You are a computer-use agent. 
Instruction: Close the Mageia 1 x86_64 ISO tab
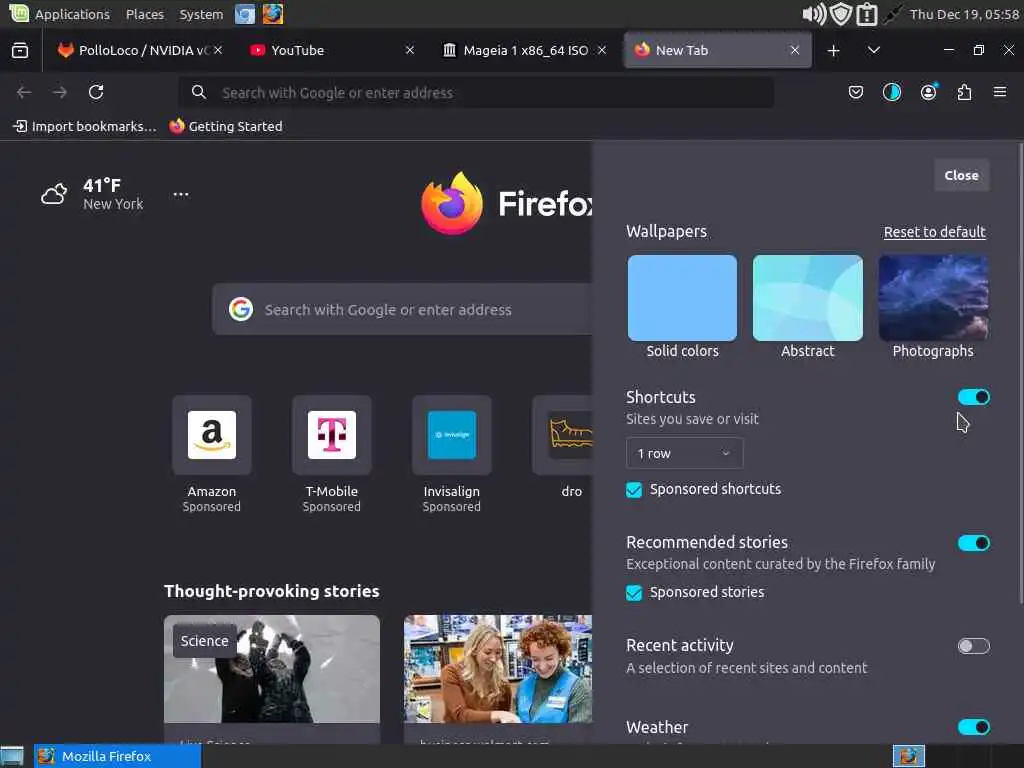coord(602,50)
